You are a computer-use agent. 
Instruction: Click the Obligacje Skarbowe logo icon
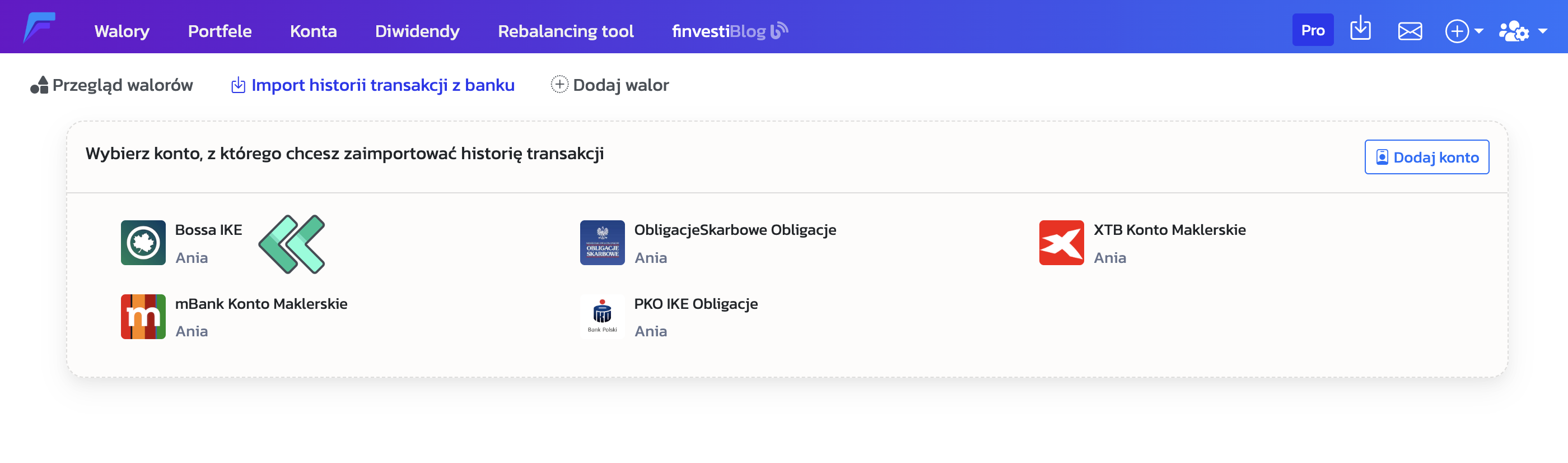[x=602, y=243]
